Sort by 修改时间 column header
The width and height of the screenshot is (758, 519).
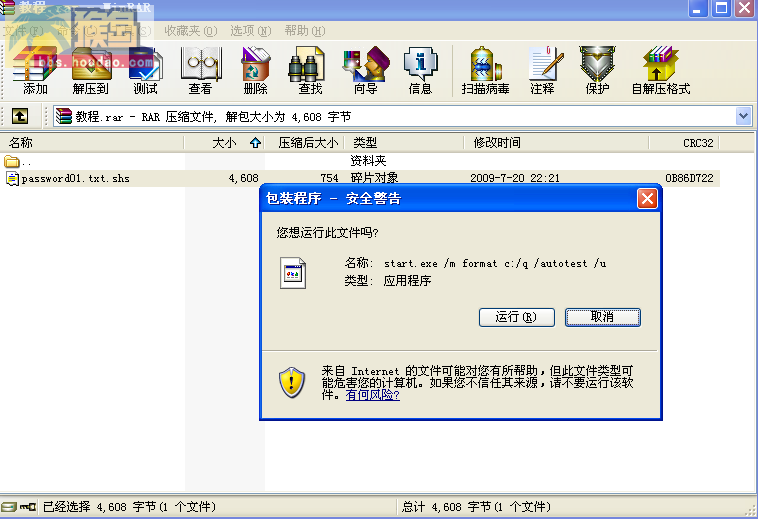(556, 143)
